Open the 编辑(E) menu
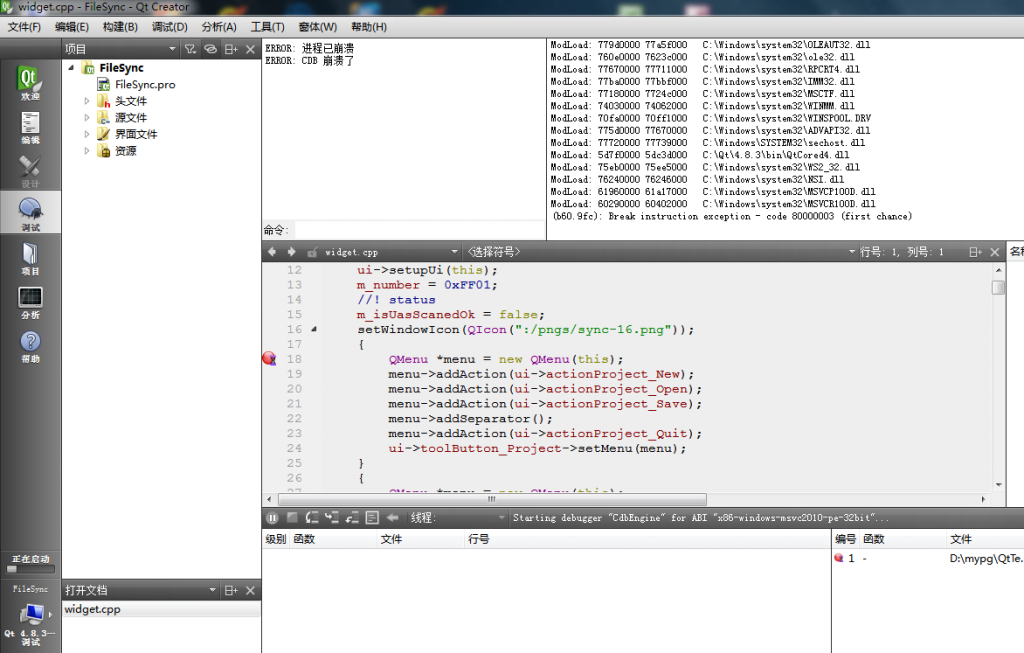This screenshot has width=1024, height=653. 72,27
